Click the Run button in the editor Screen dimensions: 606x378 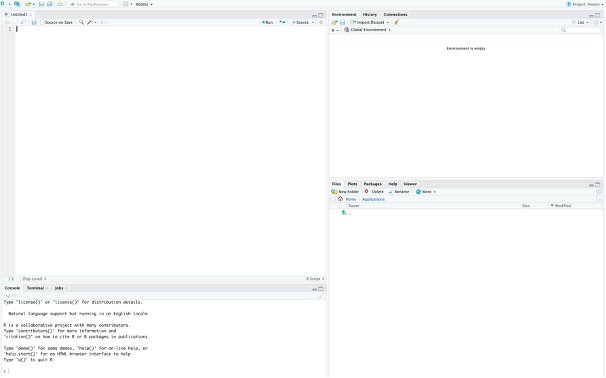[x=267, y=22]
